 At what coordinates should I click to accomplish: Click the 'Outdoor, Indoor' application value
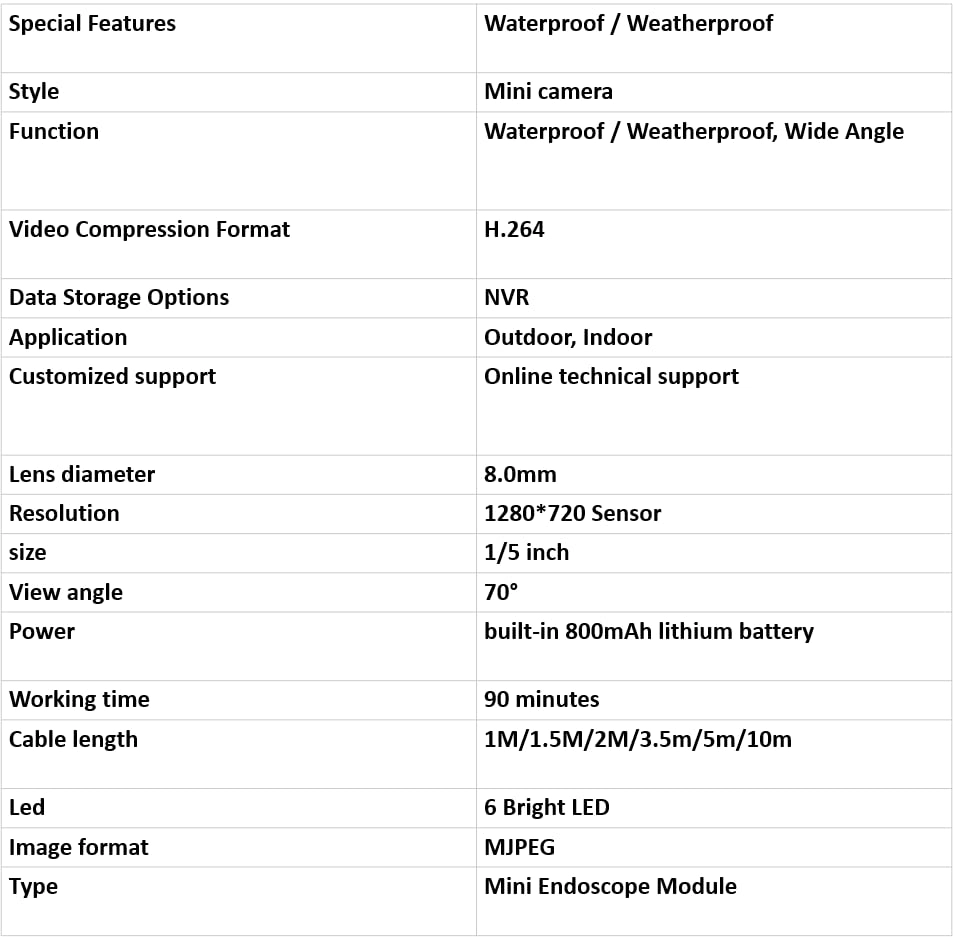pyautogui.click(x=567, y=337)
